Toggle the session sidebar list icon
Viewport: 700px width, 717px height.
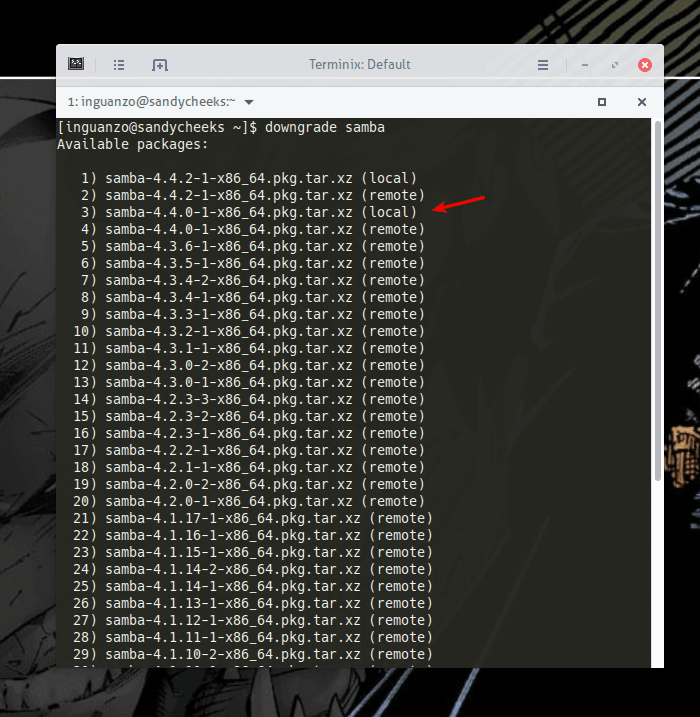point(119,65)
